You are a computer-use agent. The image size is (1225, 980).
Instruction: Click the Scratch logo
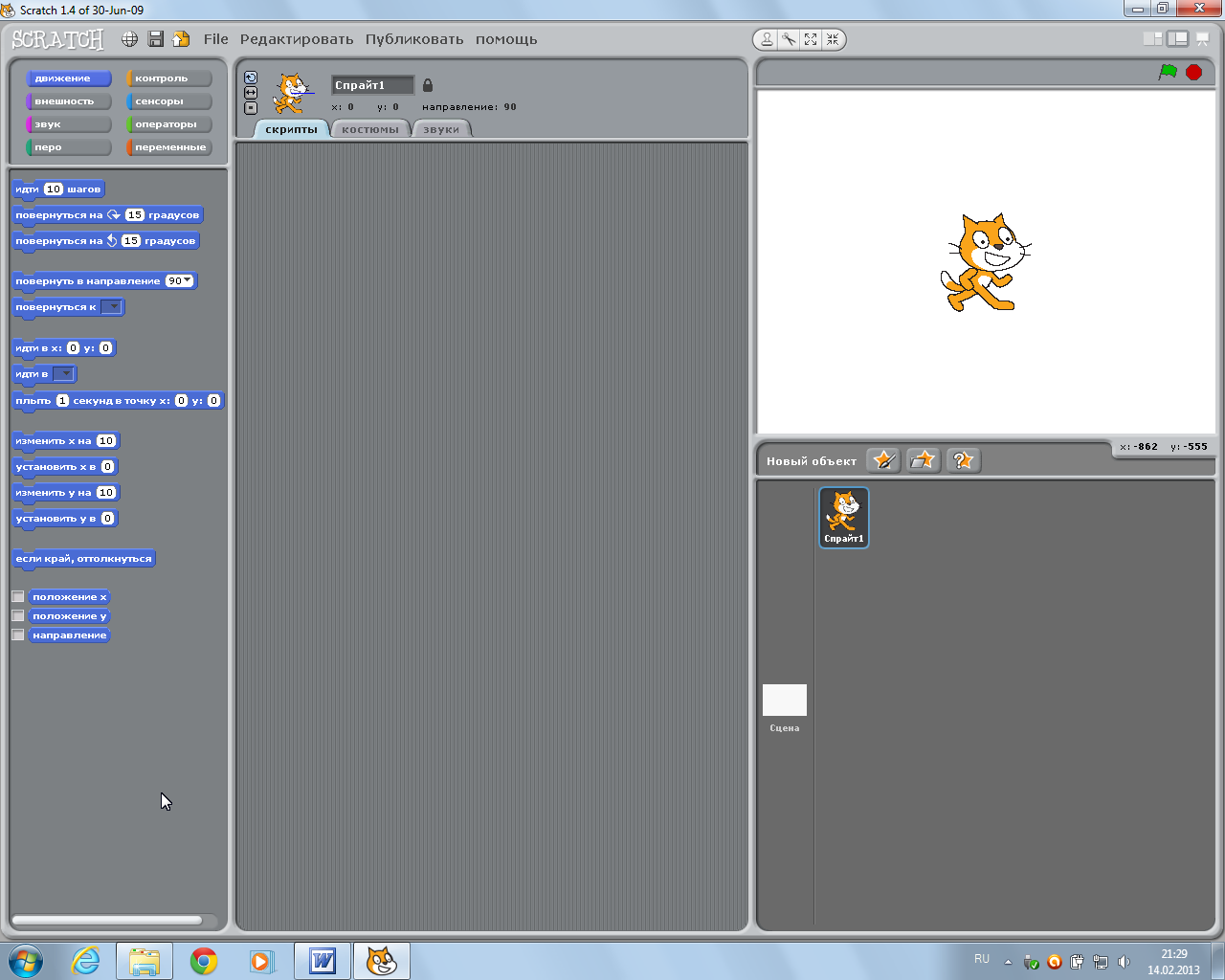point(57,39)
